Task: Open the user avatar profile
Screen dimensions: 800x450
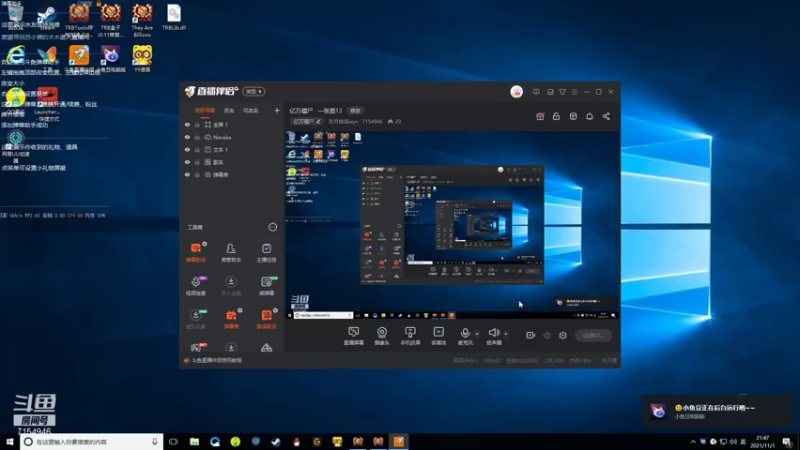Action: (516, 92)
